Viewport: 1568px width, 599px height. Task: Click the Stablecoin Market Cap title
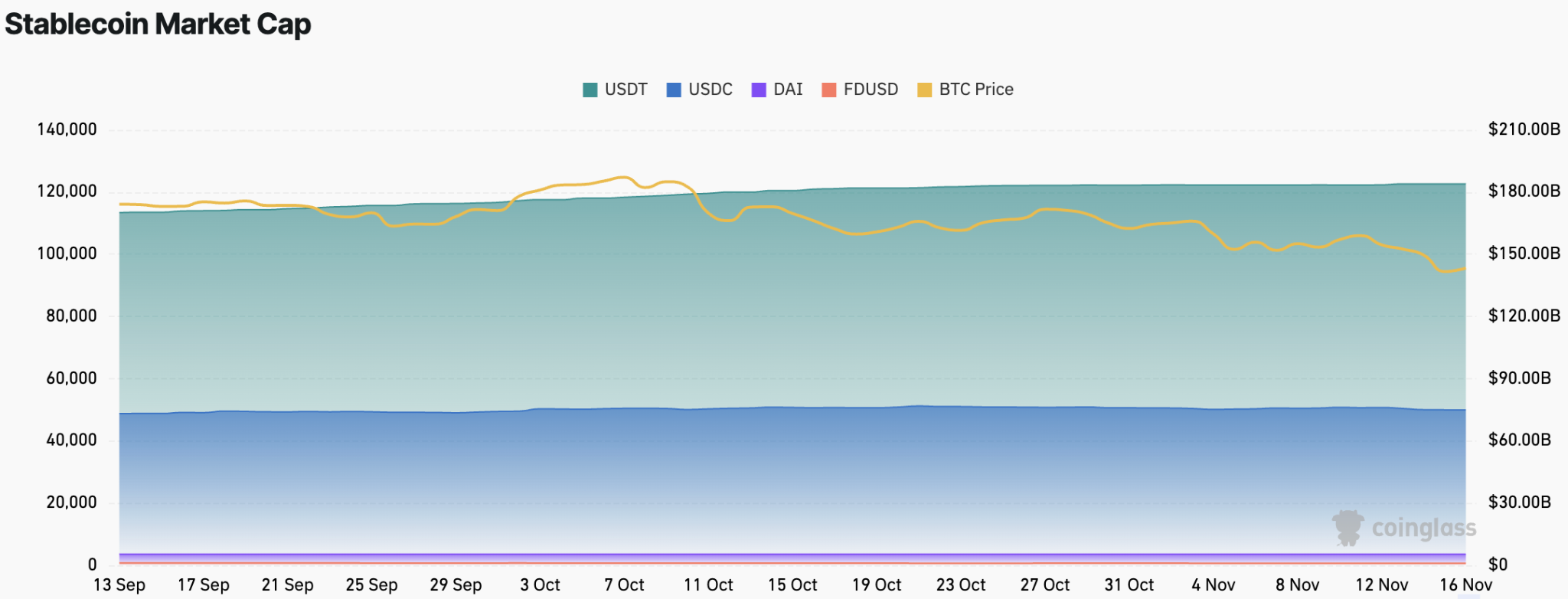[158, 25]
